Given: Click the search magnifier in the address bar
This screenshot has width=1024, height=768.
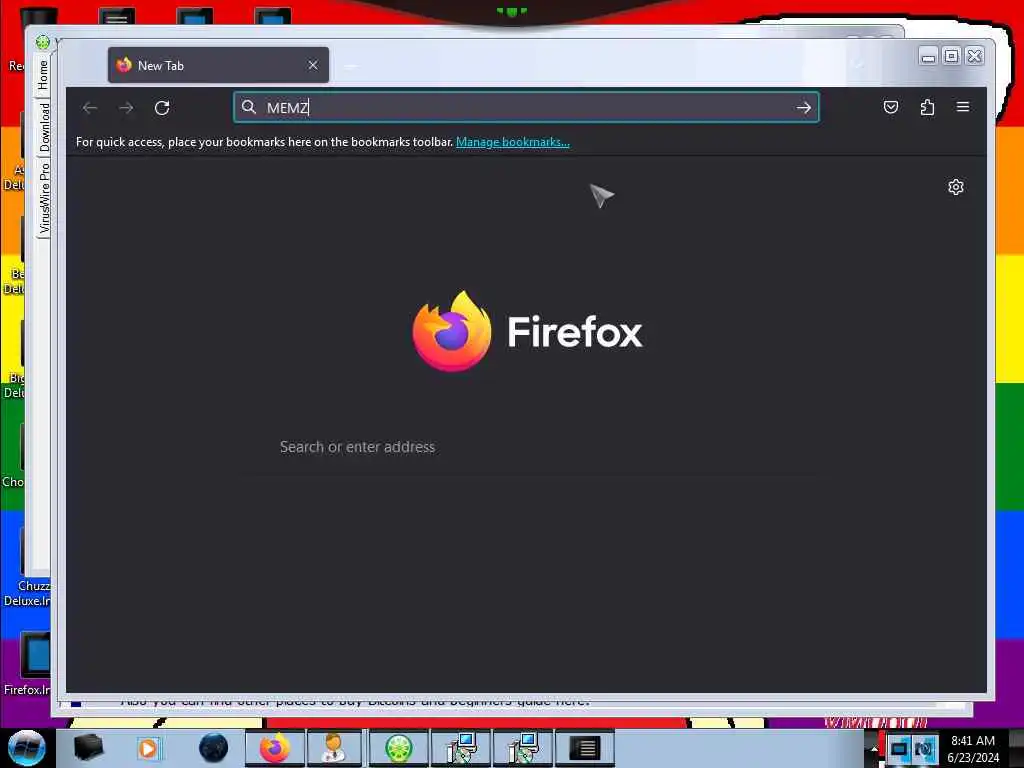Looking at the screenshot, I should (x=249, y=107).
